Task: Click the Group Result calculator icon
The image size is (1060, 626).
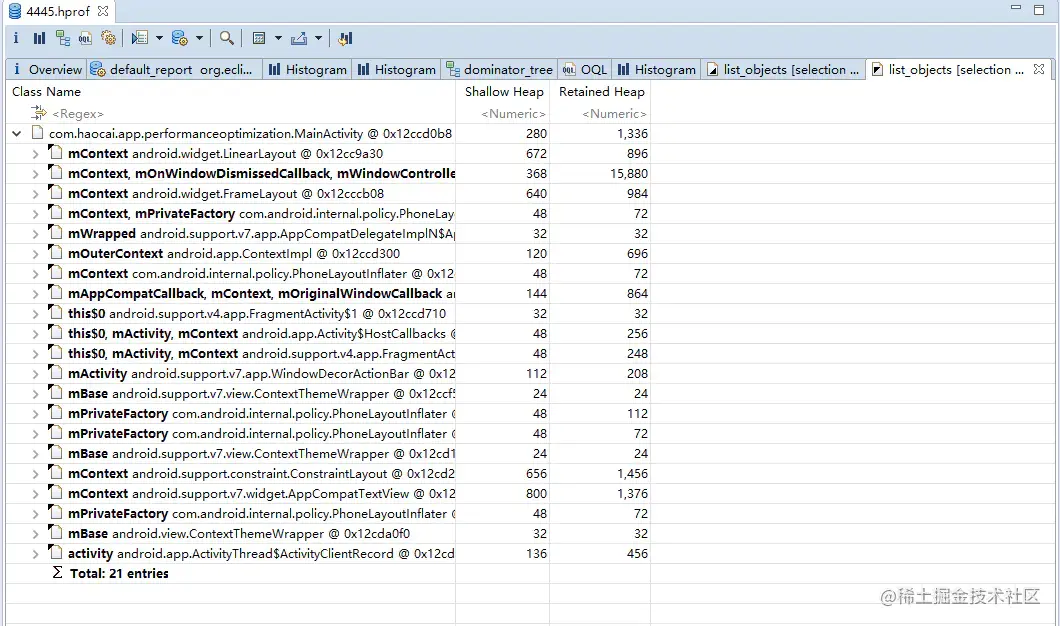Action: 258,39
